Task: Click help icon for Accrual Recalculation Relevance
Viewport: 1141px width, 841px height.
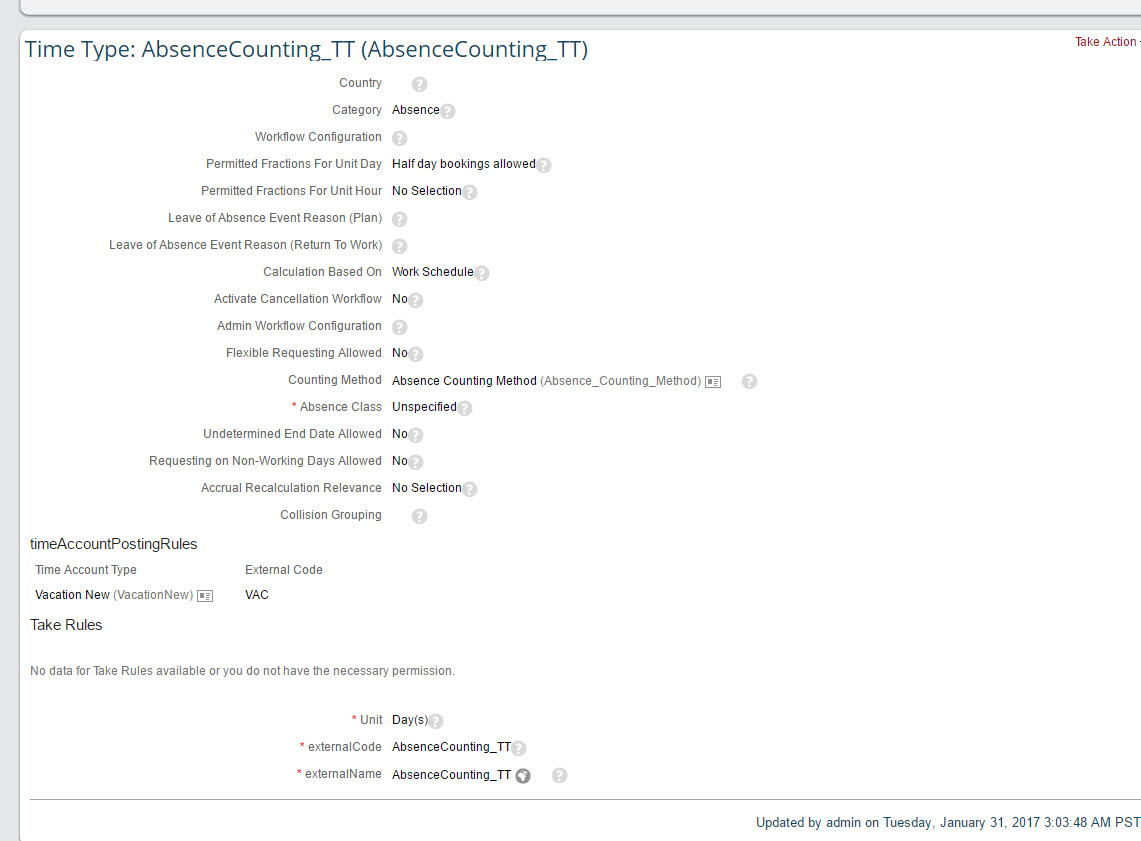Action: pos(469,489)
